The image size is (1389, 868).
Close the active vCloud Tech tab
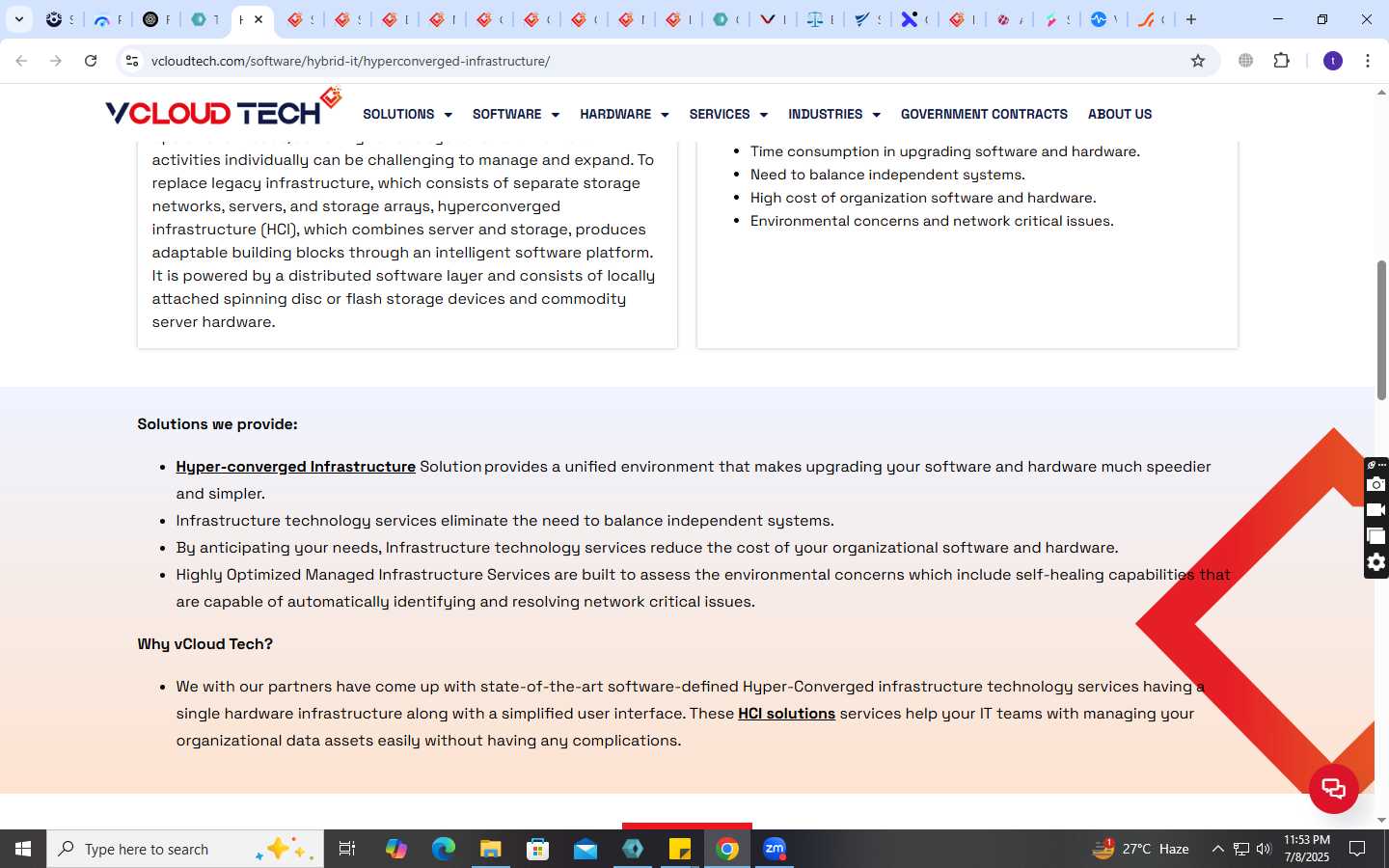tap(259, 19)
